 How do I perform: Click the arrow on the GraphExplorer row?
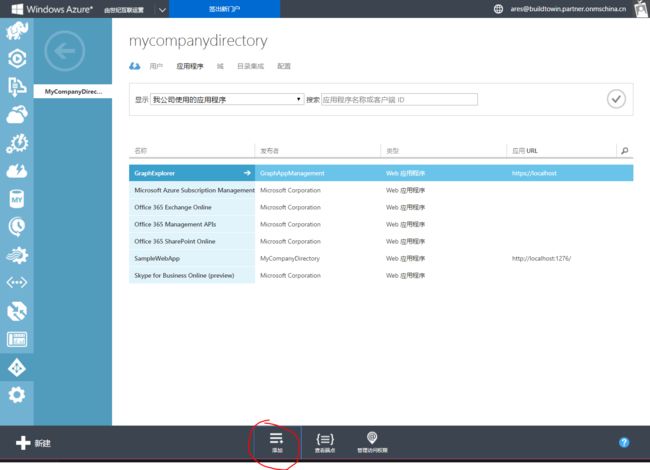(x=247, y=173)
